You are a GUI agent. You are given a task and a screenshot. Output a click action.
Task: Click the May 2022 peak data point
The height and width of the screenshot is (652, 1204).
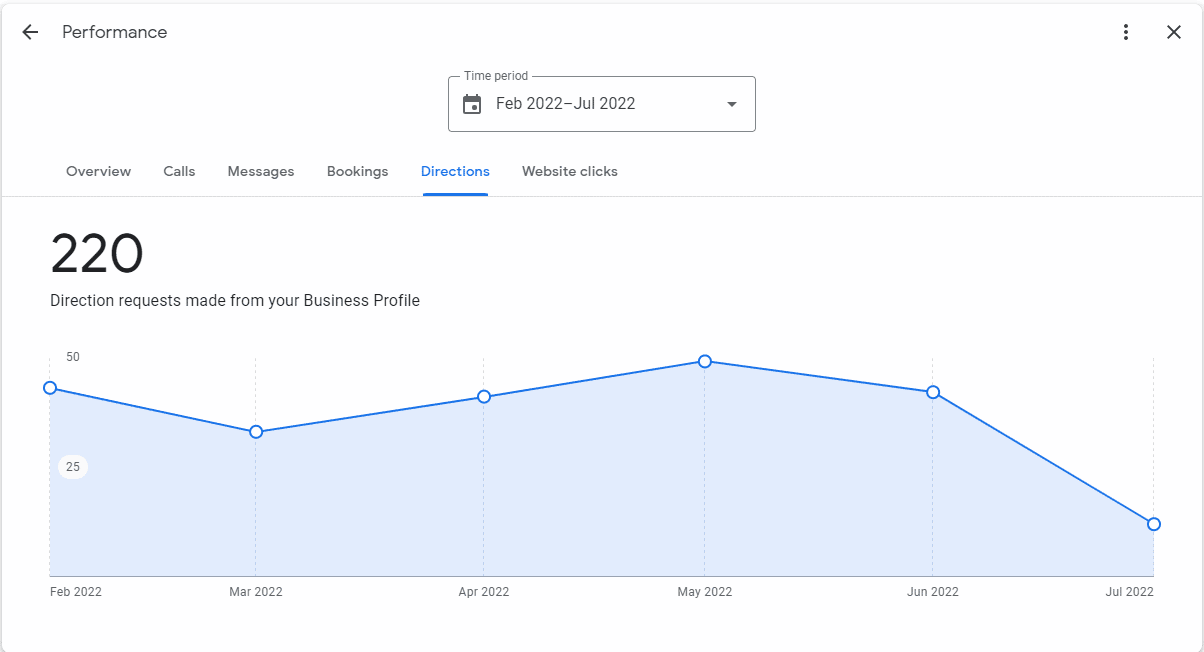(705, 361)
